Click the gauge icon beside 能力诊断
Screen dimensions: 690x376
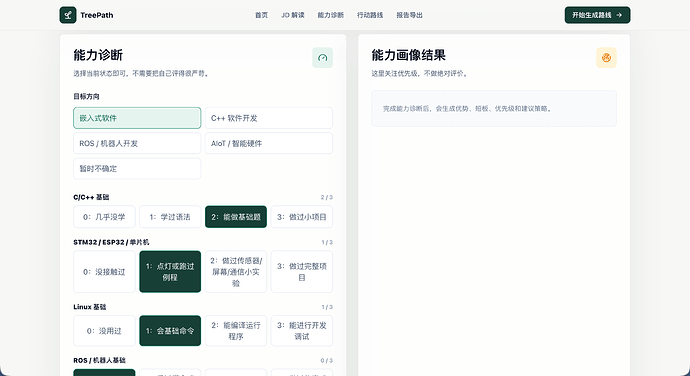point(323,58)
